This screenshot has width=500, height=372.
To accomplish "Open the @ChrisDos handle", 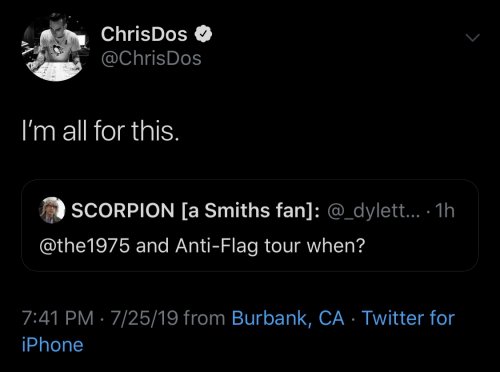I will point(151,59).
